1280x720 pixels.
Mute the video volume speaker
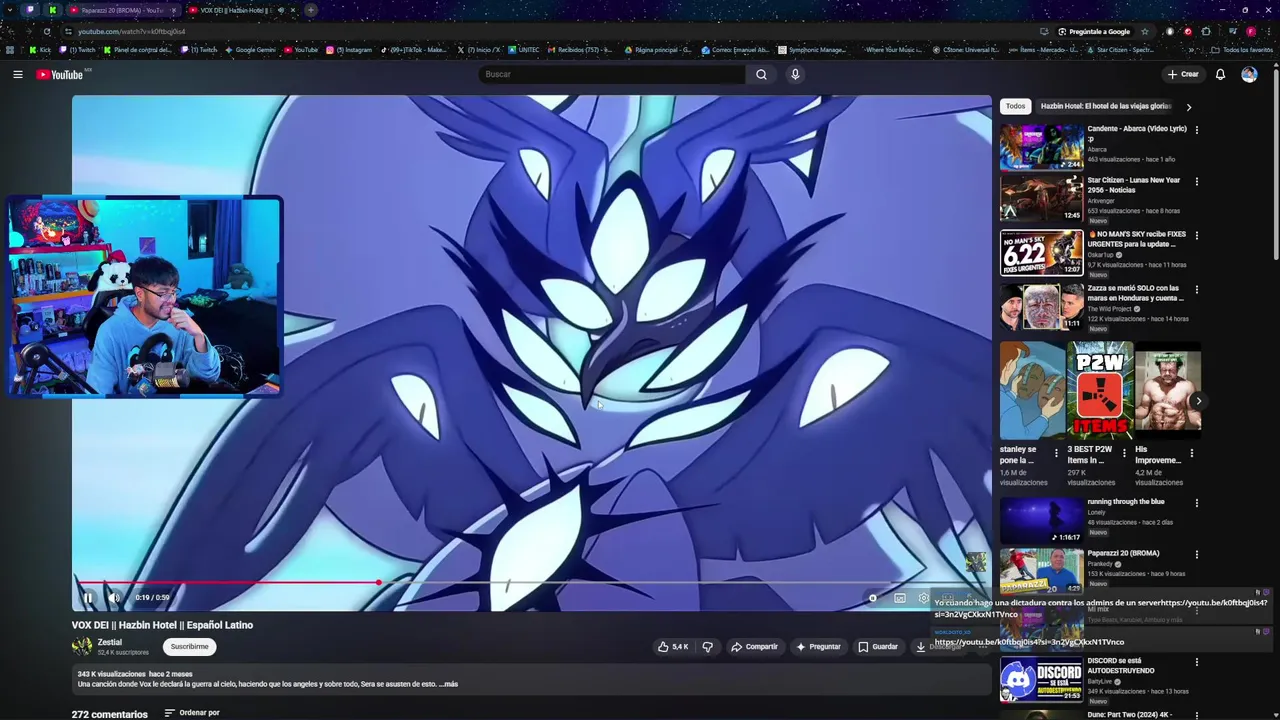[x=114, y=598]
